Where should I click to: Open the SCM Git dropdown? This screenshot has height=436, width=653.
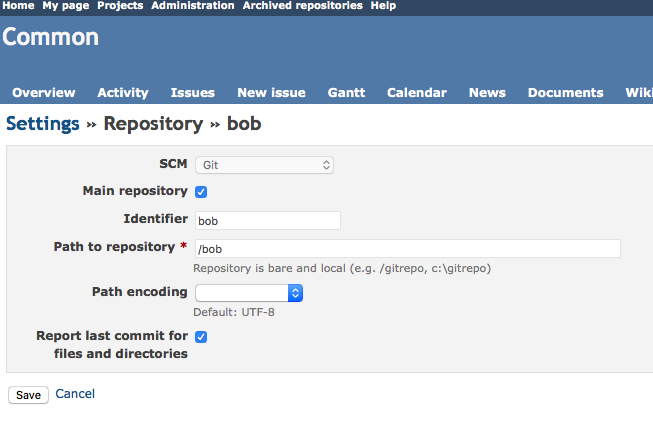click(264, 165)
